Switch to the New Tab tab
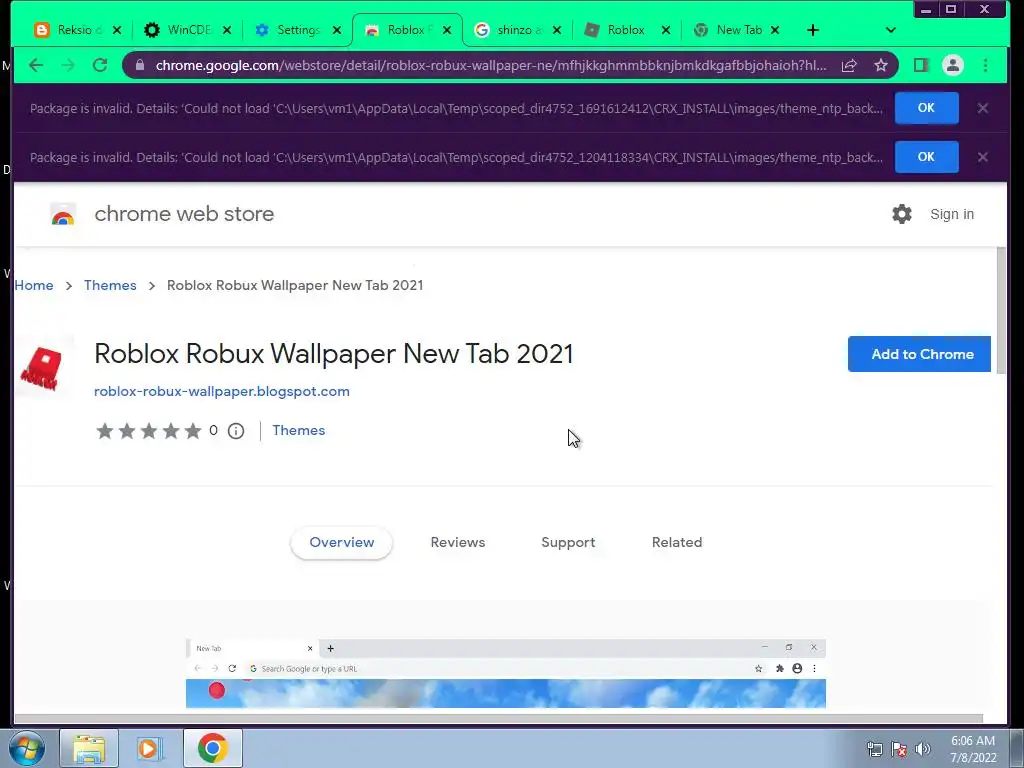The height and width of the screenshot is (768, 1024). click(x=728, y=30)
